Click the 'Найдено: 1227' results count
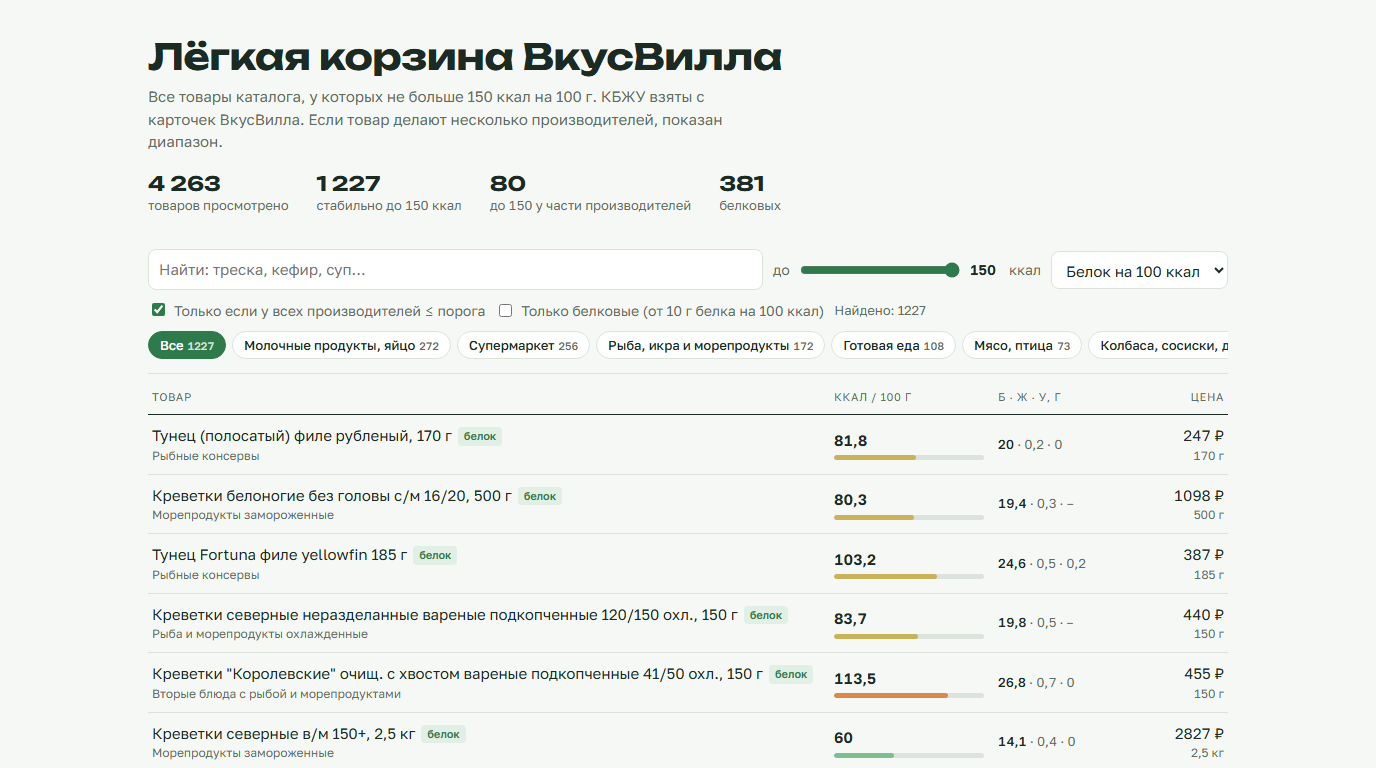1376x768 pixels. click(x=880, y=311)
